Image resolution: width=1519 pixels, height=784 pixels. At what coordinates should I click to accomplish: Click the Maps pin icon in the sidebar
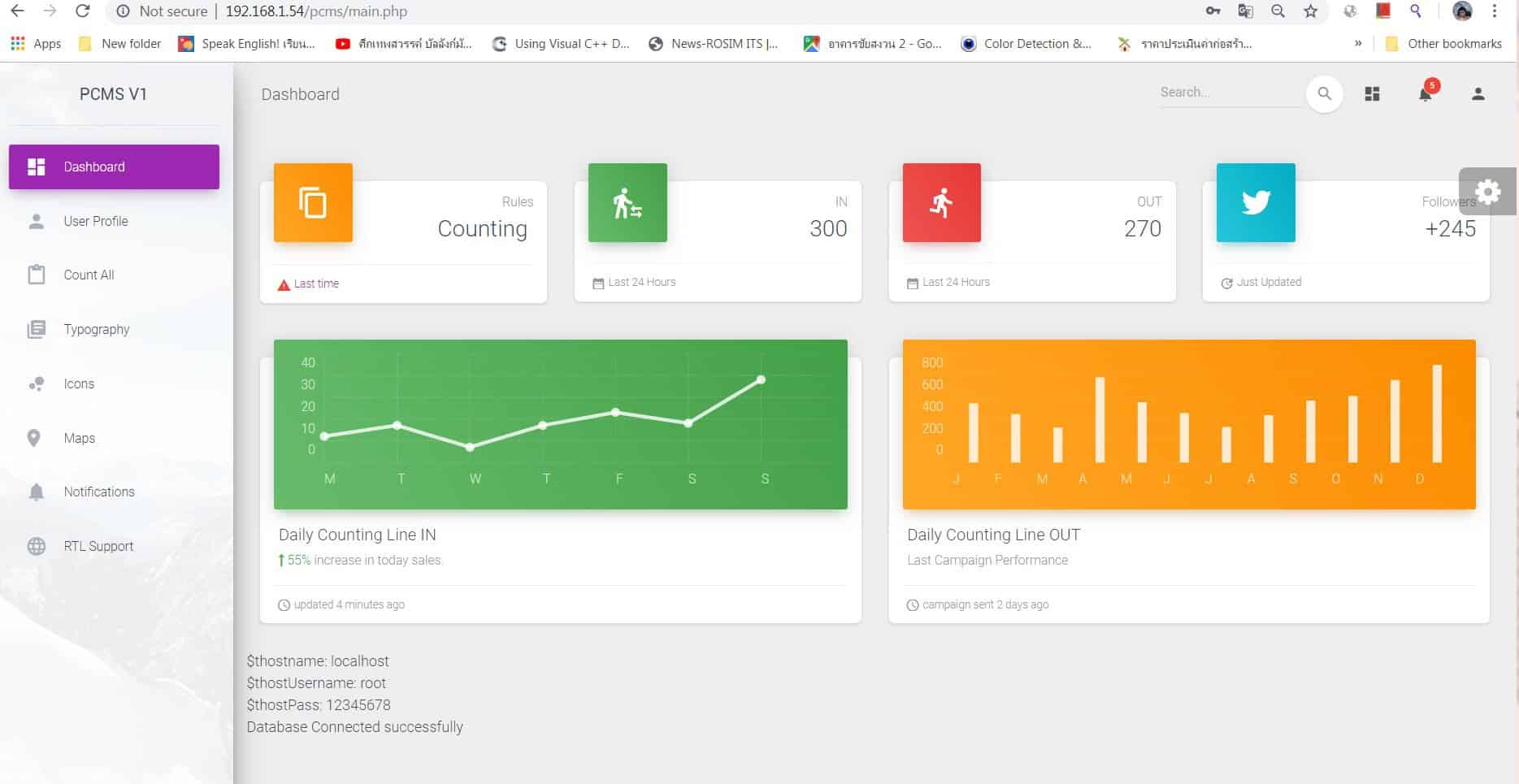point(36,438)
